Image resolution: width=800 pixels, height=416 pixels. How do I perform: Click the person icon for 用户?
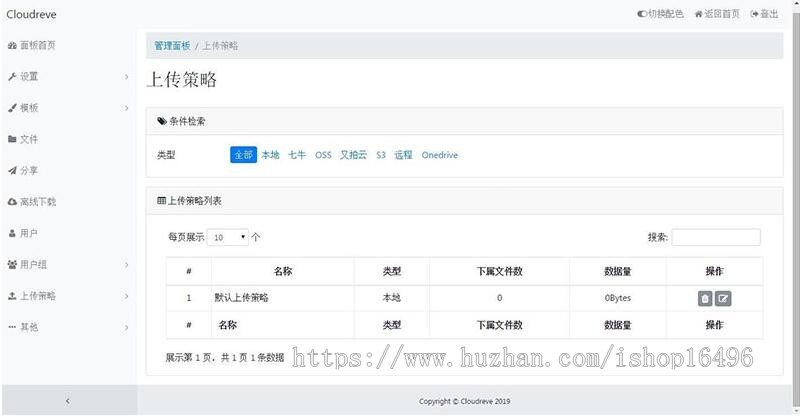[12, 233]
